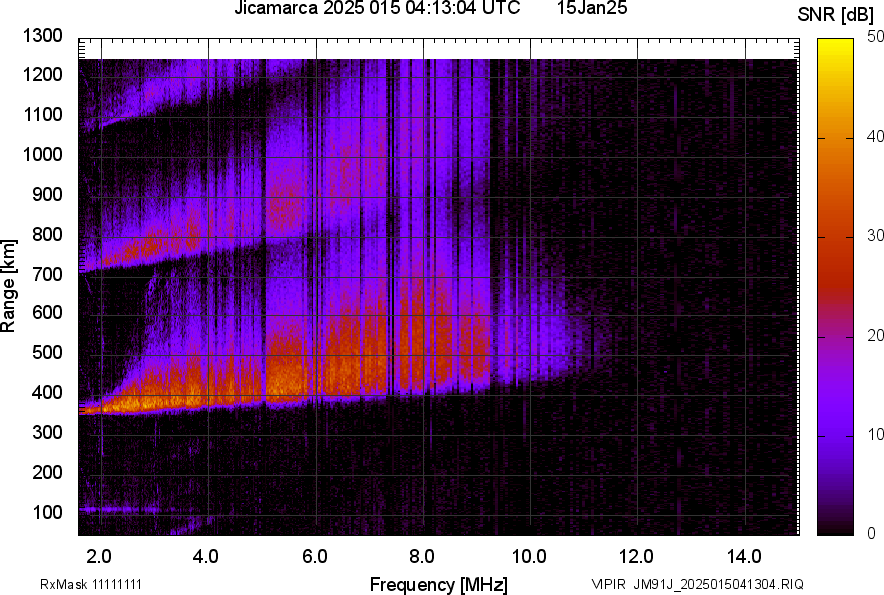The image size is (884, 595).
Task: Click the 10 dB colorbar tick label
Action: click(876, 435)
